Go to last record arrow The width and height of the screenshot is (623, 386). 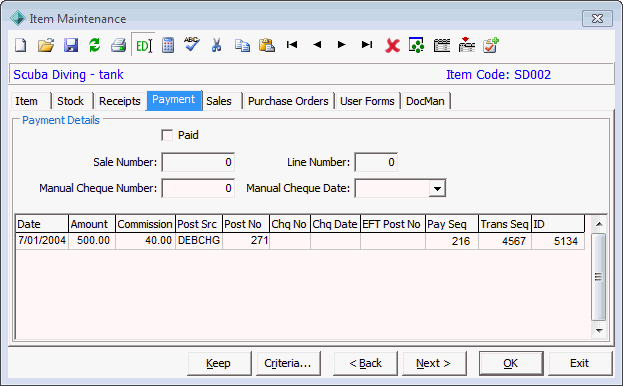click(367, 44)
